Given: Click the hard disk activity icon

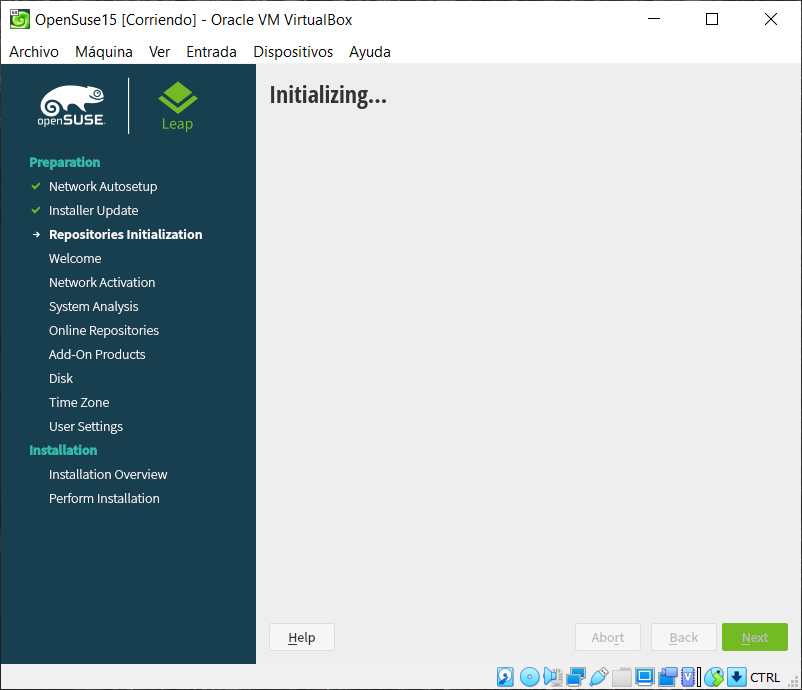Looking at the screenshot, I should click(505, 677).
